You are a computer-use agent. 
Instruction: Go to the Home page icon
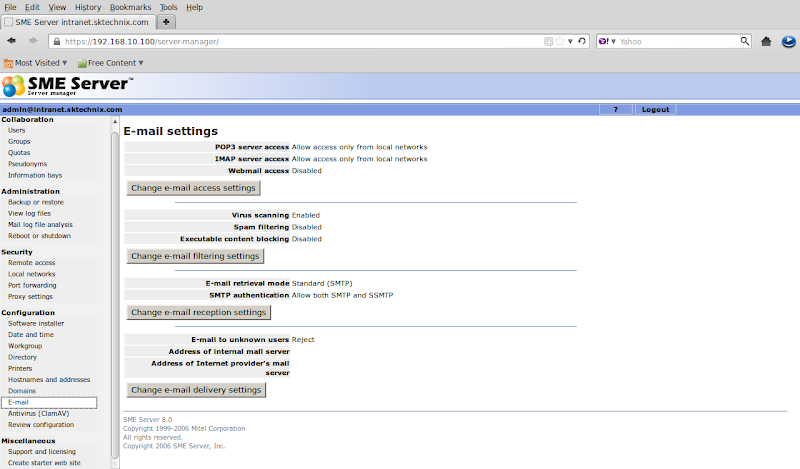[x=766, y=41]
